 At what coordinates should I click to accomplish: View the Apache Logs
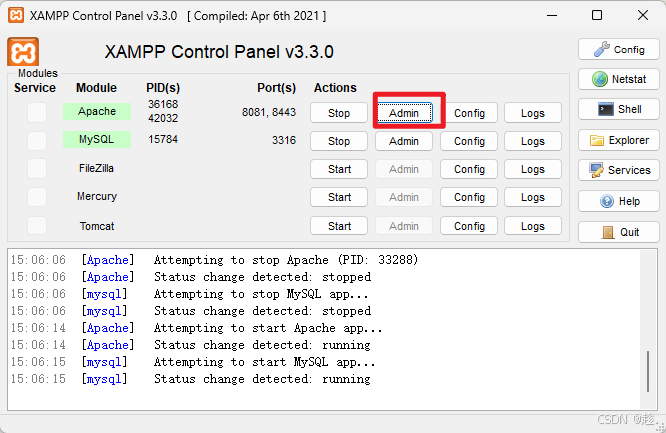pyautogui.click(x=533, y=113)
